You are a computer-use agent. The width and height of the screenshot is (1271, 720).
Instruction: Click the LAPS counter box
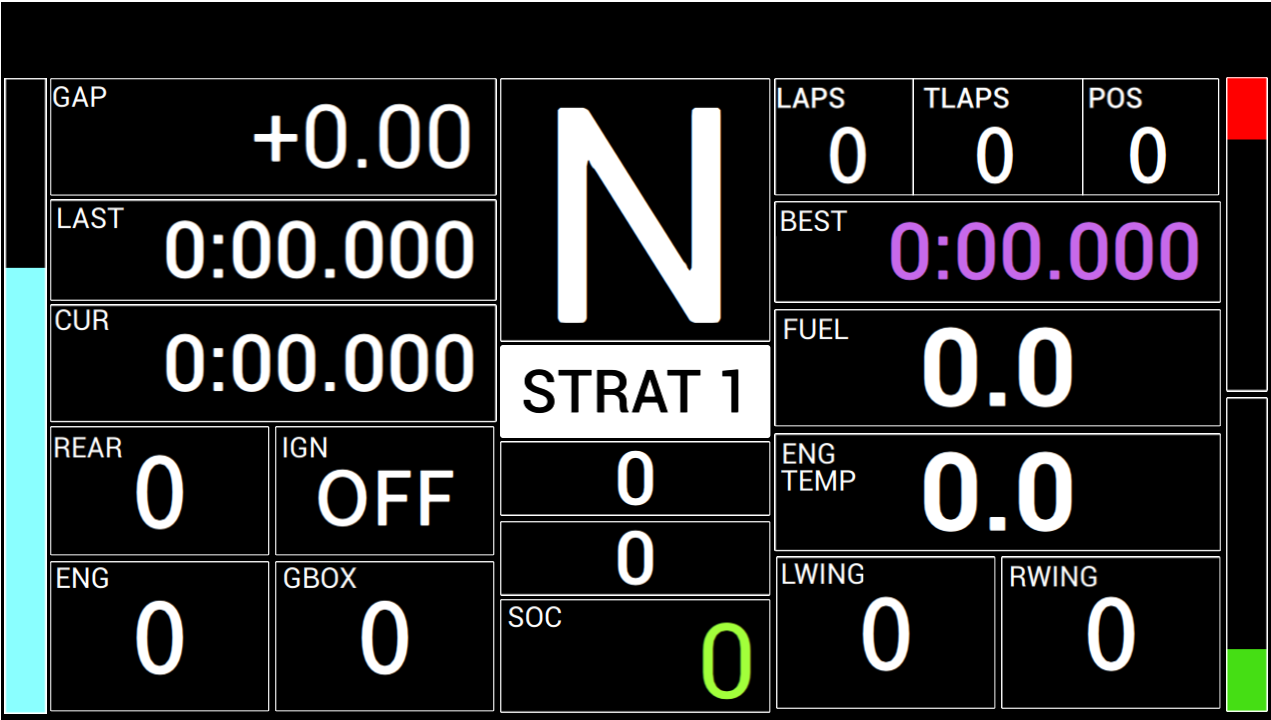(844, 137)
